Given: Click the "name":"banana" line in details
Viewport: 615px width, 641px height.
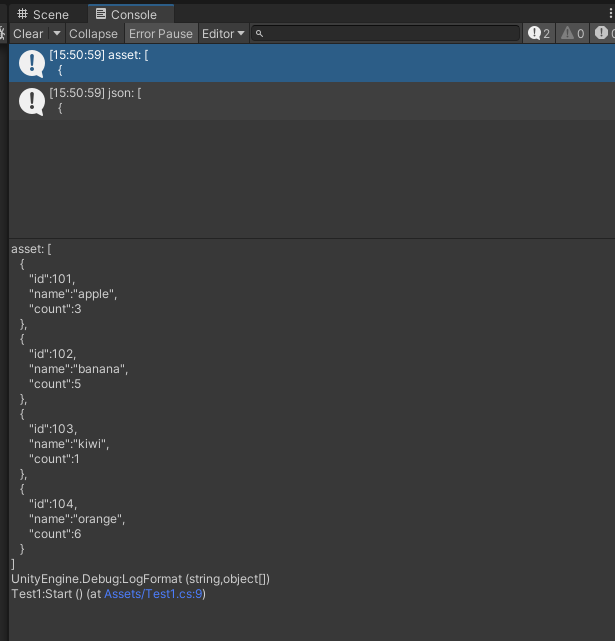Looking at the screenshot, I should coord(79,369).
